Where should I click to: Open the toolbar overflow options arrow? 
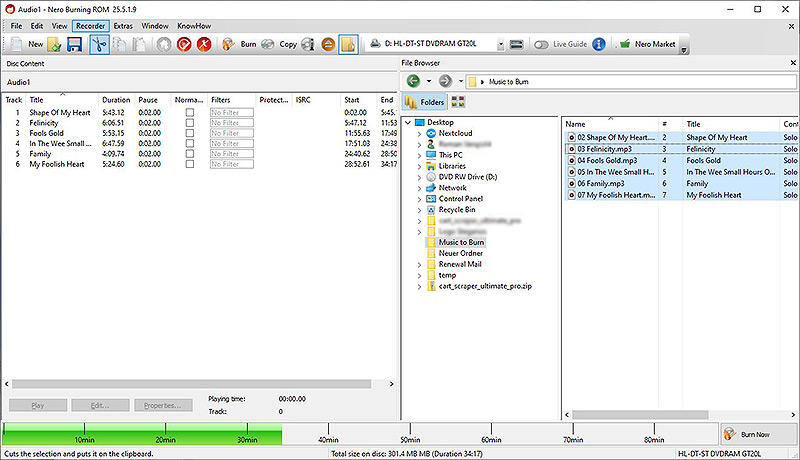[684, 50]
